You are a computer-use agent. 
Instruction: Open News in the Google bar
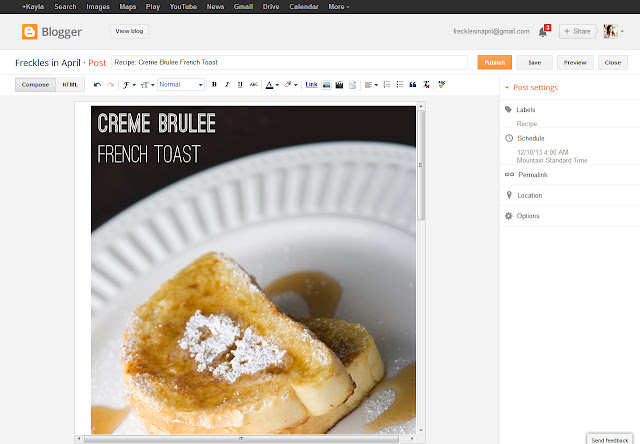(215, 7)
